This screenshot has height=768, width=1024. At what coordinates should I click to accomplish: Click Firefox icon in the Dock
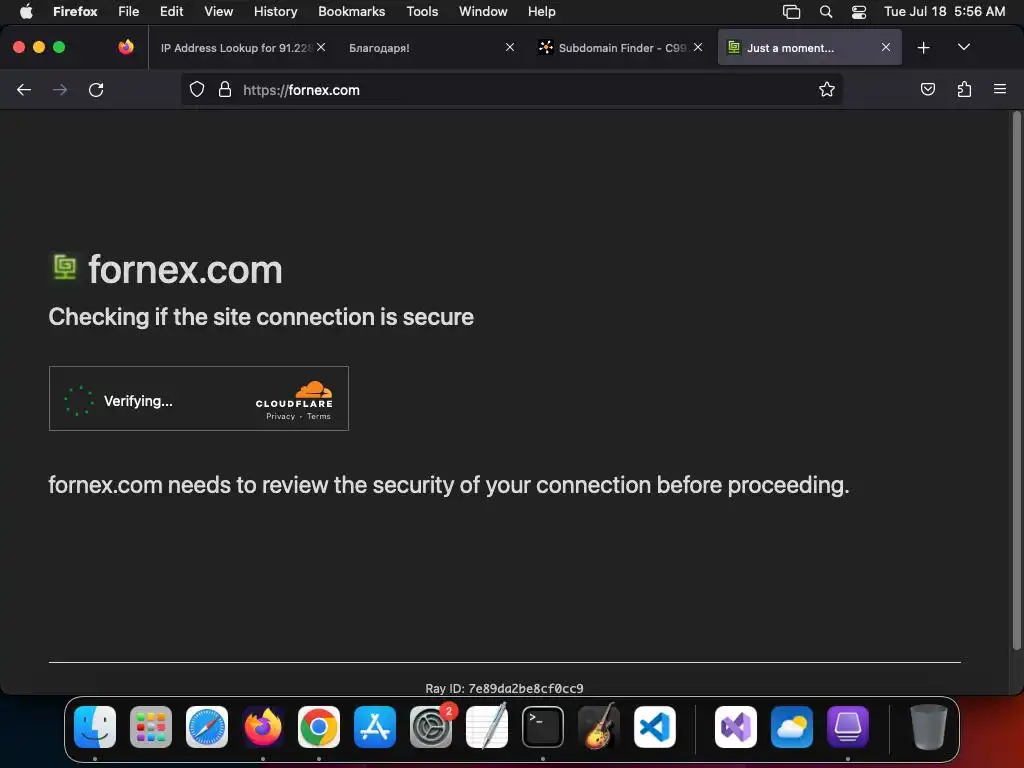coord(263,727)
